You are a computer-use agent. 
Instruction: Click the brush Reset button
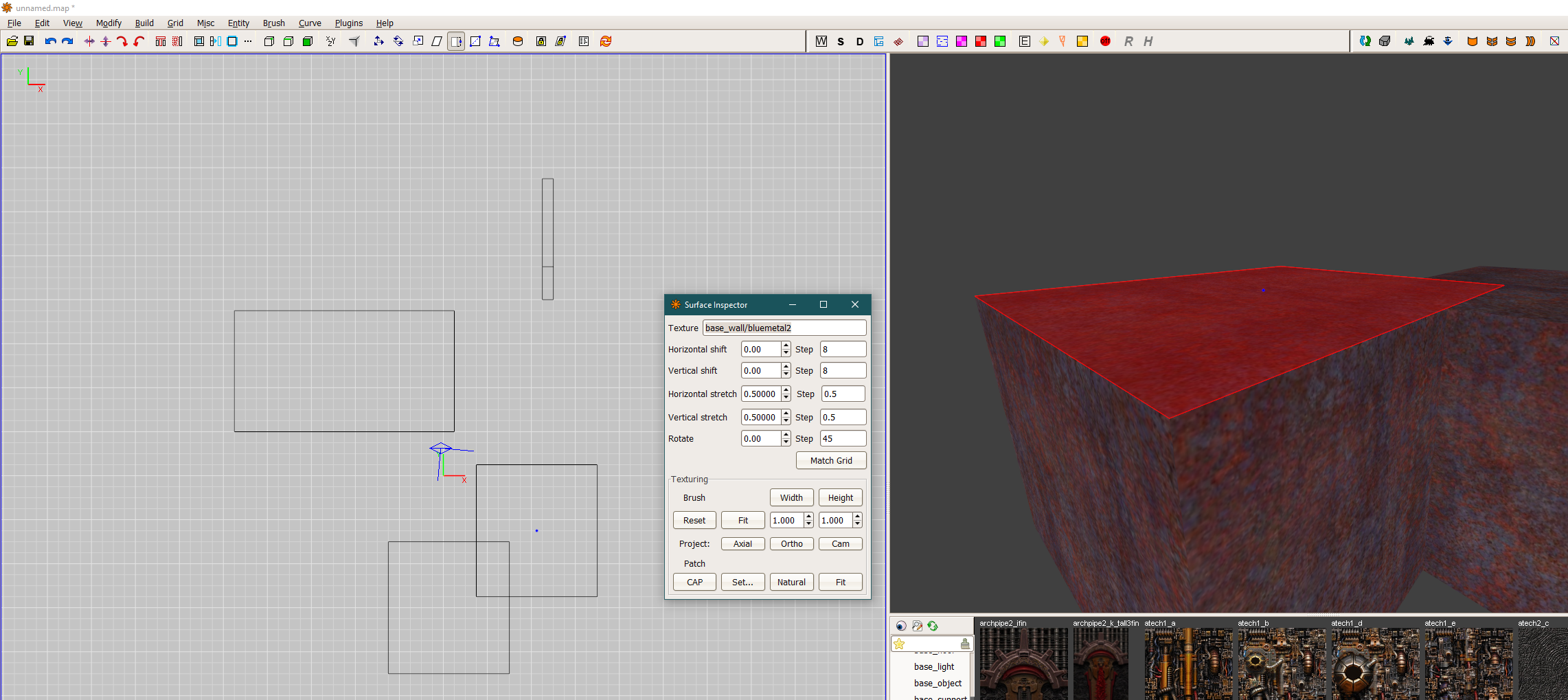click(x=694, y=520)
